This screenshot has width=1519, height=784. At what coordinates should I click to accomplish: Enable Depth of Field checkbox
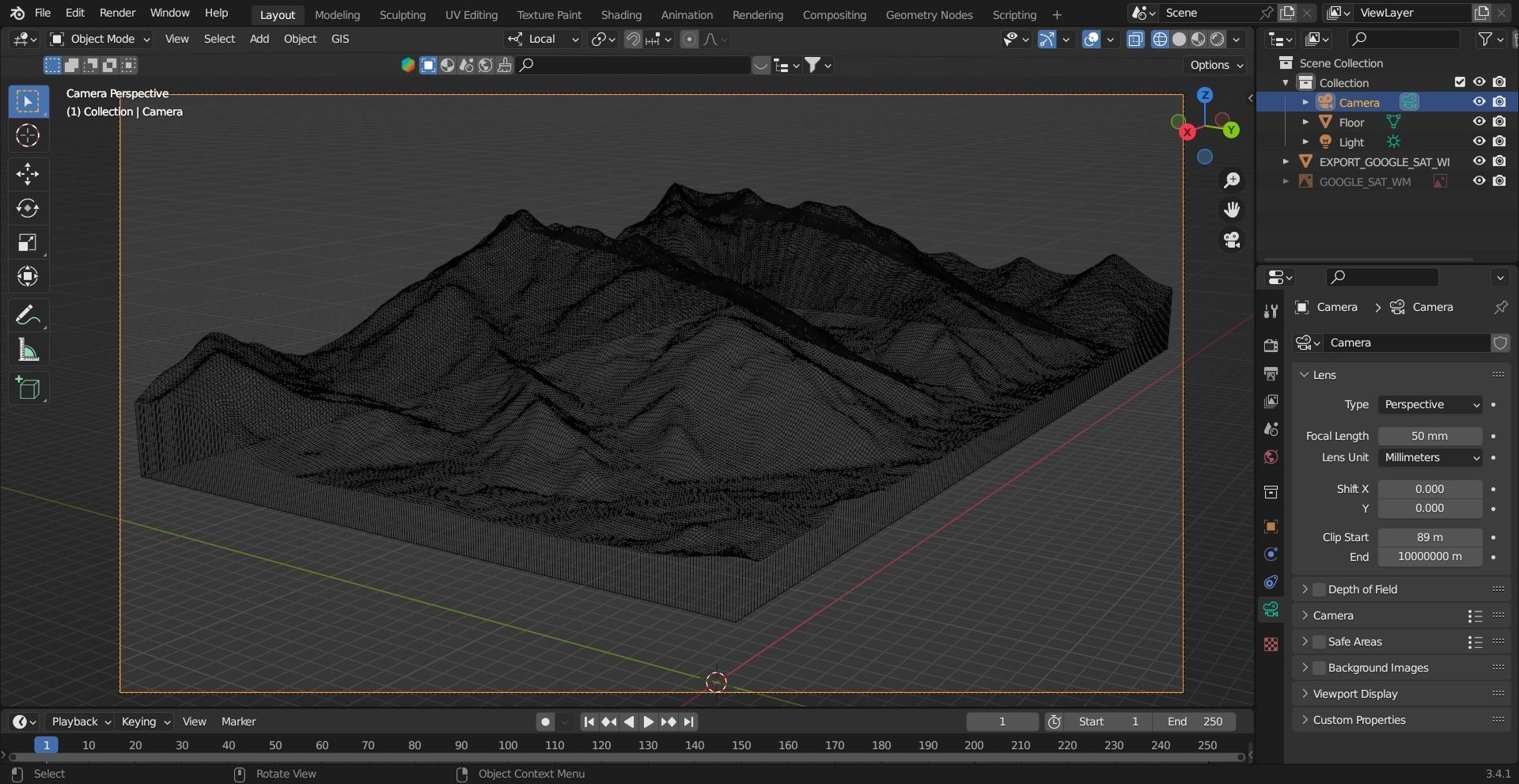[1319, 589]
